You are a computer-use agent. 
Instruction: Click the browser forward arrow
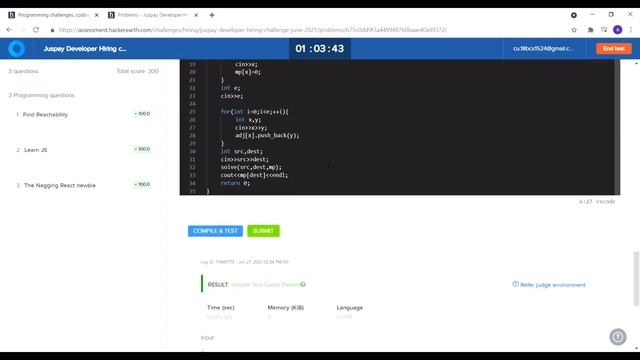pos(22,30)
